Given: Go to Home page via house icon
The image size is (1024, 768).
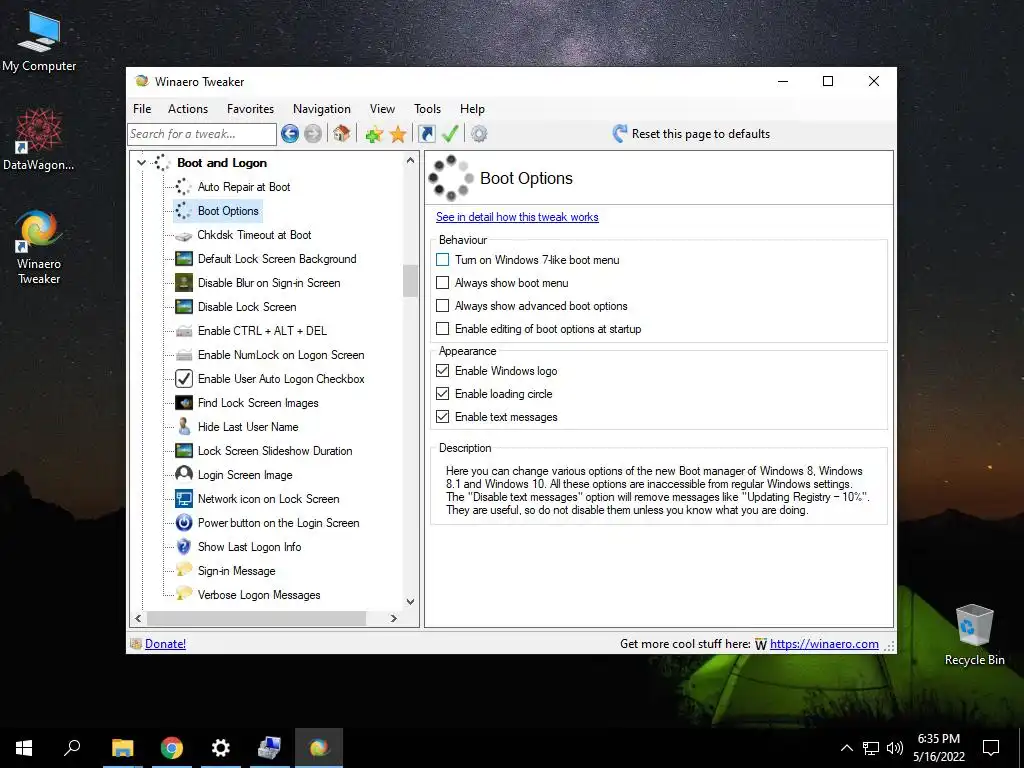Looking at the screenshot, I should pyautogui.click(x=341, y=134).
